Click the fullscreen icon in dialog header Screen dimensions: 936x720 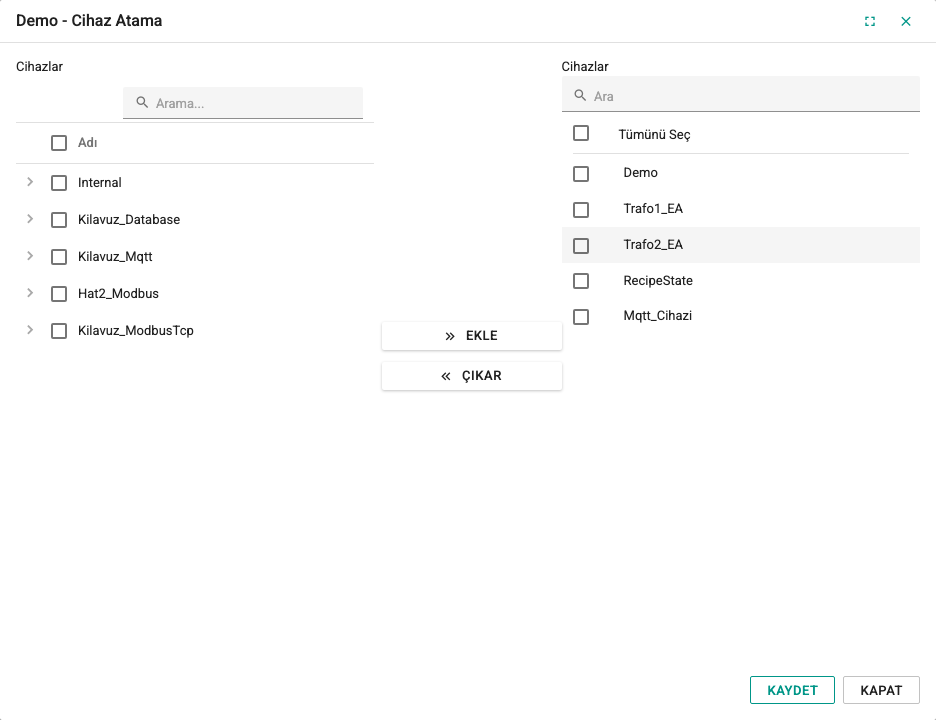tap(870, 21)
